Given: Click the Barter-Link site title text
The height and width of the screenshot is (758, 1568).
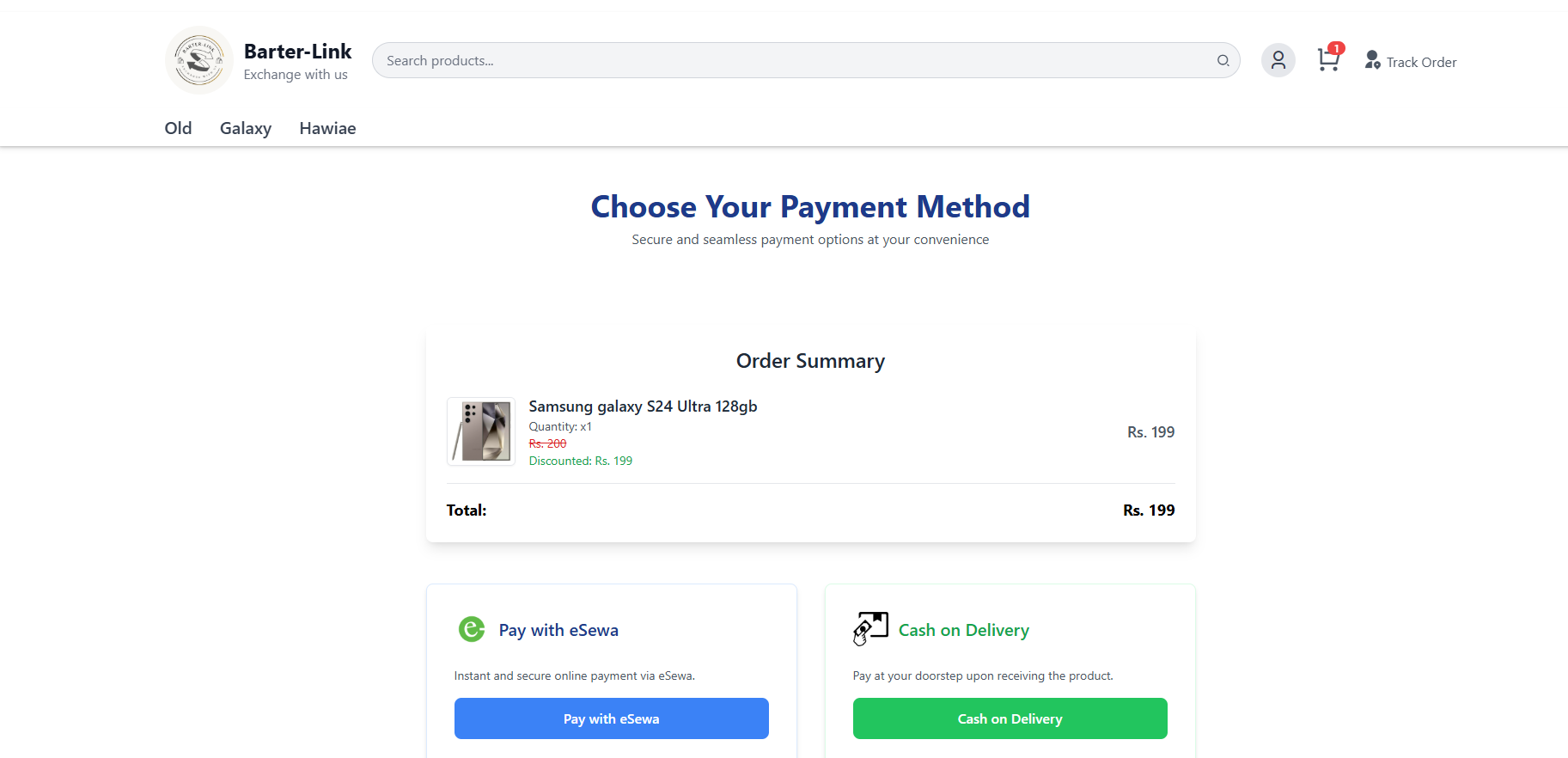Looking at the screenshot, I should [x=297, y=52].
